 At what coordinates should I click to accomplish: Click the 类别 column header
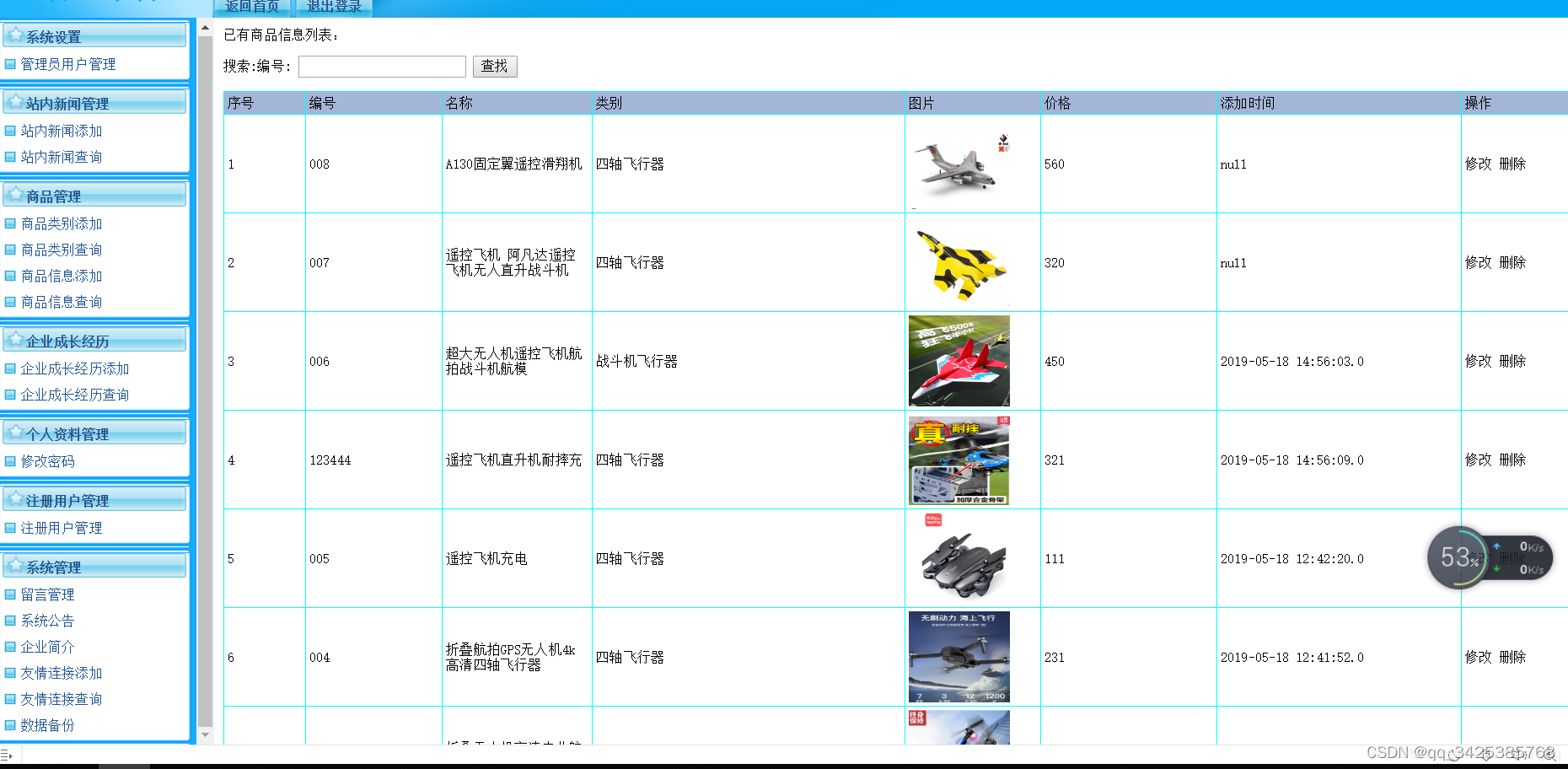click(609, 103)
